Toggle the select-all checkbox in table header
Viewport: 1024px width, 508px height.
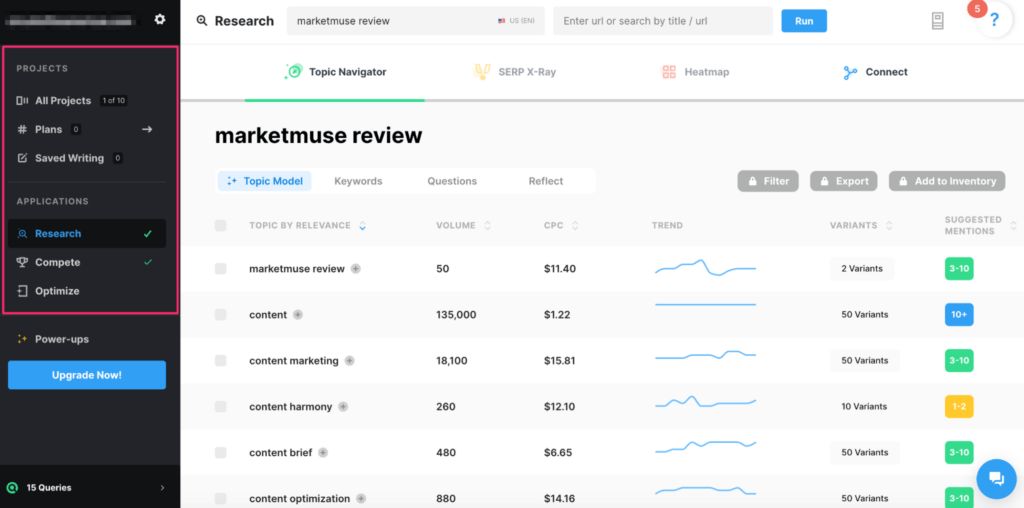[x=221, y=226]
